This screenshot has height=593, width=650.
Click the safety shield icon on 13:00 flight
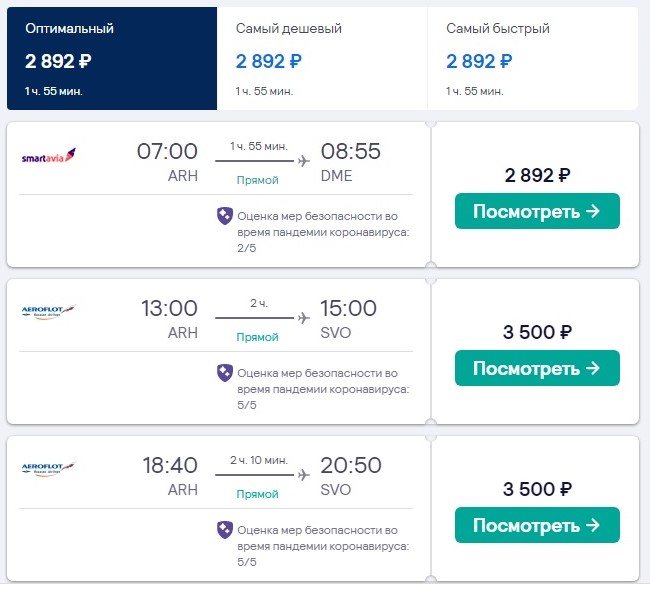[x=225, y=373]
